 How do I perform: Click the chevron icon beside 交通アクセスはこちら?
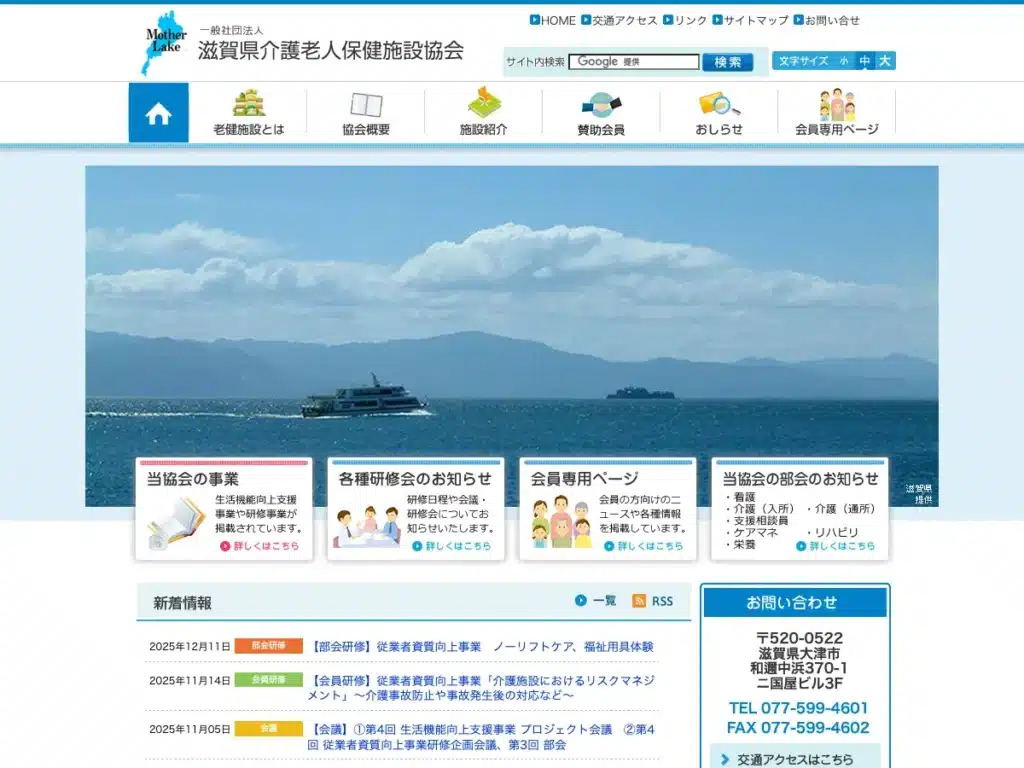tap(724, 760)
